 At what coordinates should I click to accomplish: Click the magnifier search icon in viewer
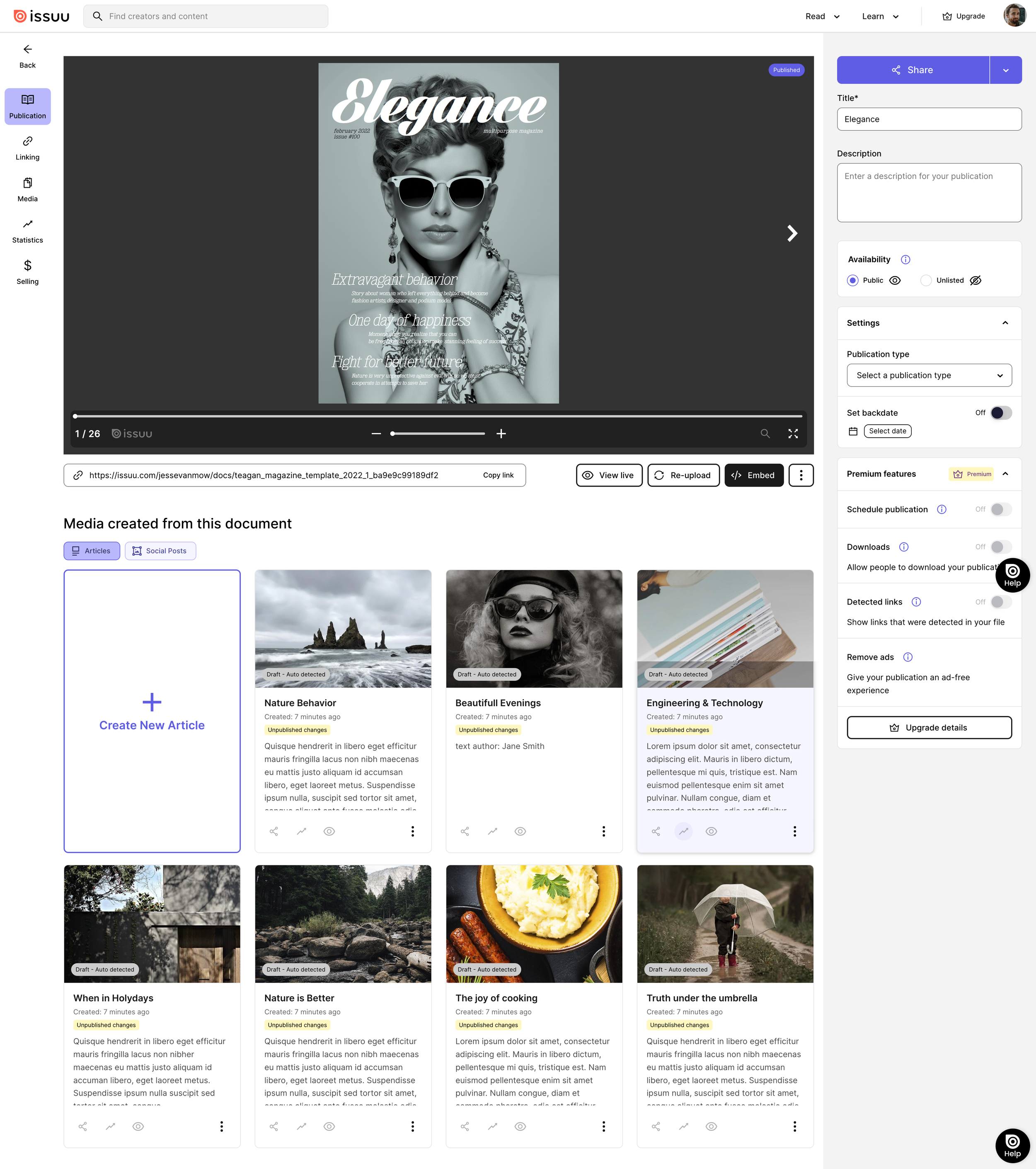(x=765, y=433)
